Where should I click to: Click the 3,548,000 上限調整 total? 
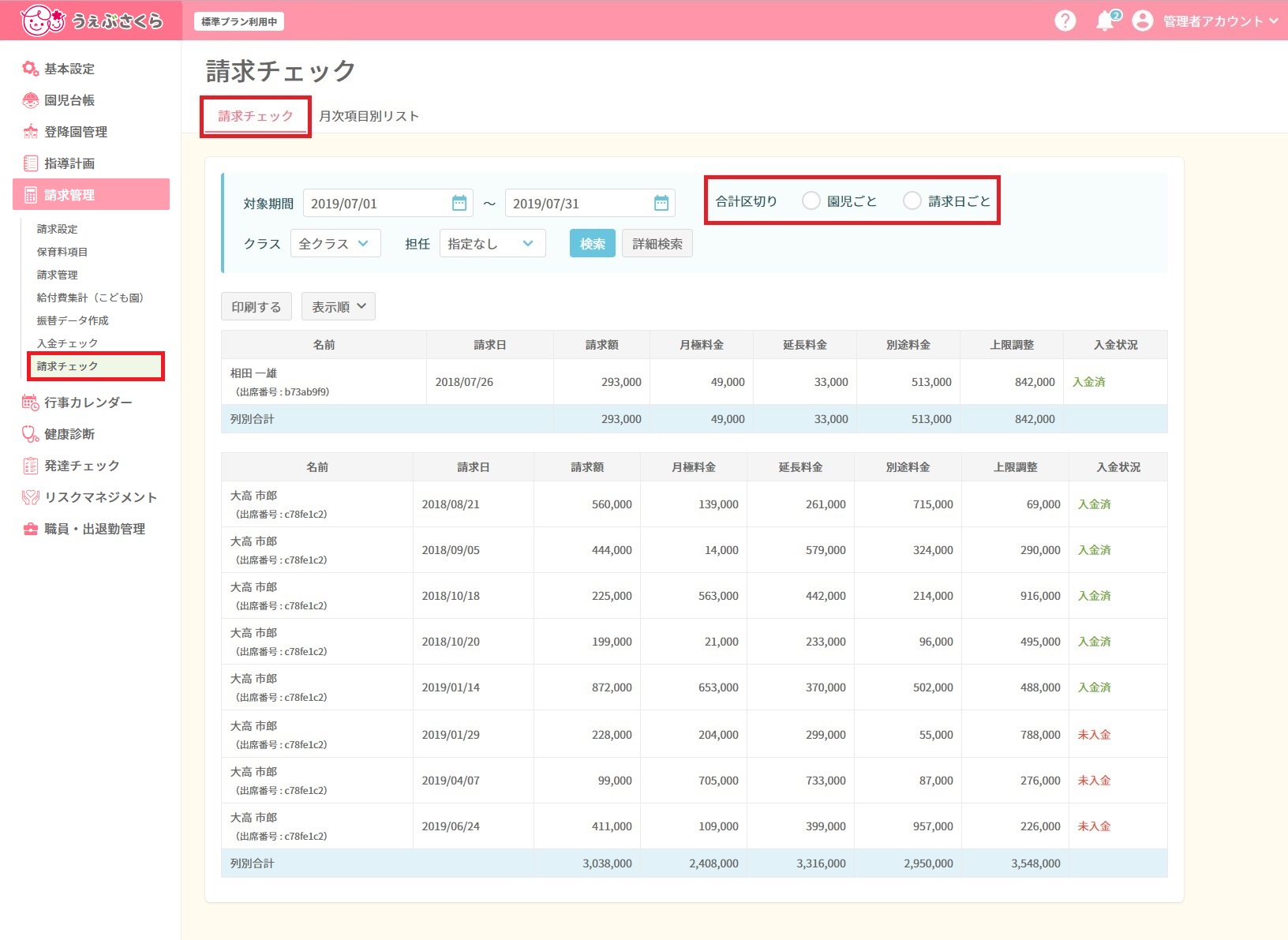(1035, 863)
